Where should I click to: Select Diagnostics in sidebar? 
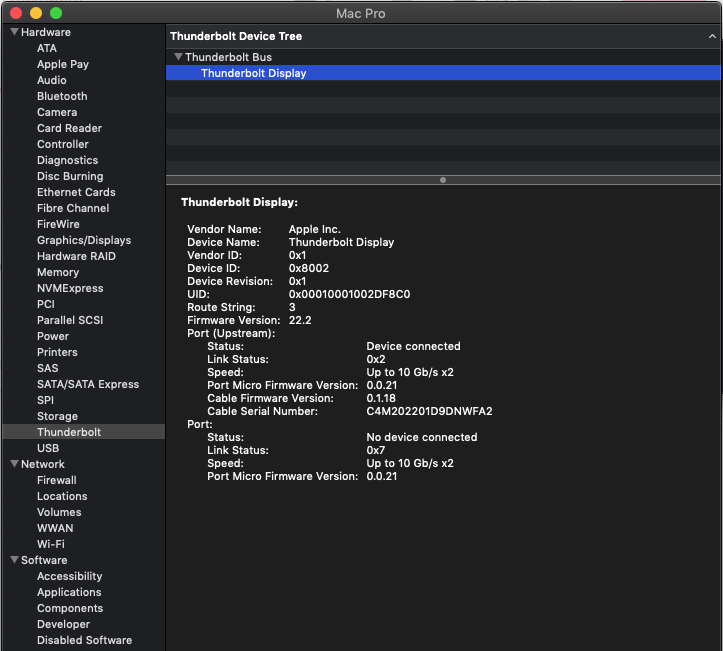tap(68, 160)
